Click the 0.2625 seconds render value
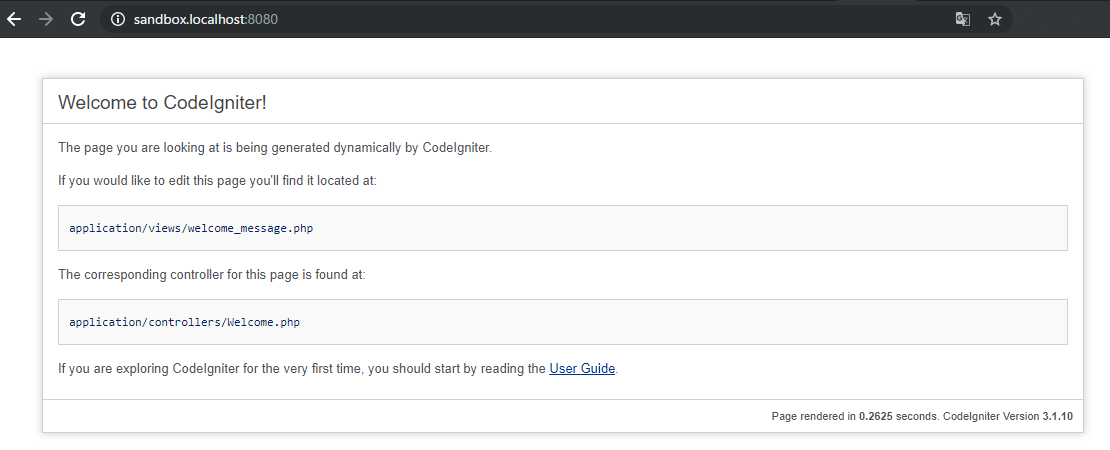The height and width of the screenshot is (450, 1110). [875, 416]
